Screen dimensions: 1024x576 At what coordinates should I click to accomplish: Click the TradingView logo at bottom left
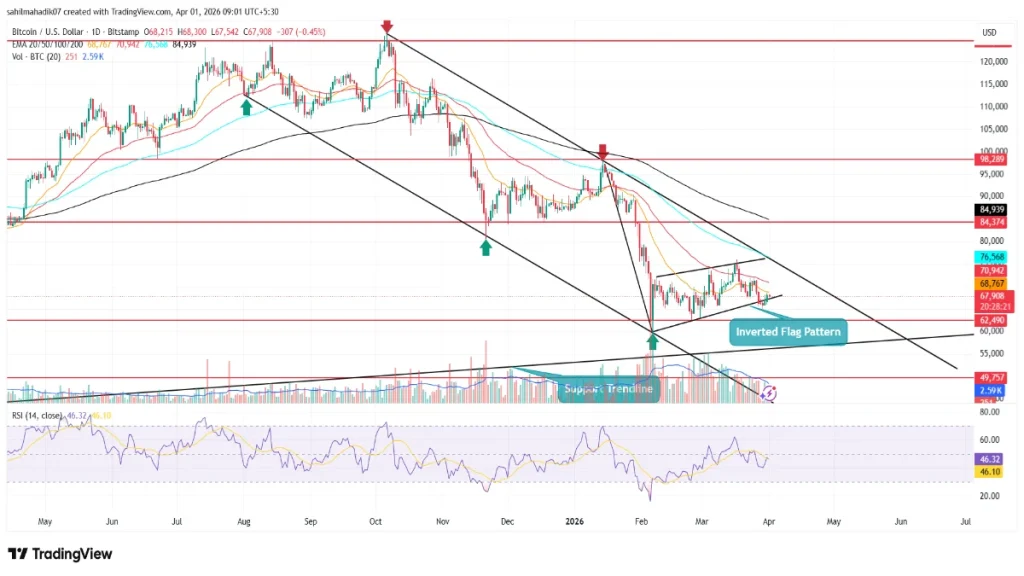60,554
